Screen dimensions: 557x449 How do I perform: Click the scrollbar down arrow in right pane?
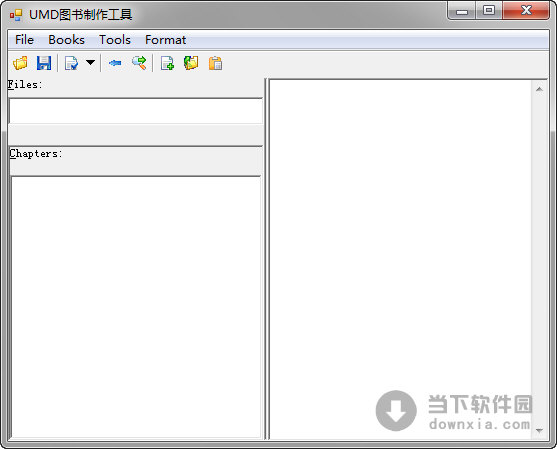click(539, 431)
